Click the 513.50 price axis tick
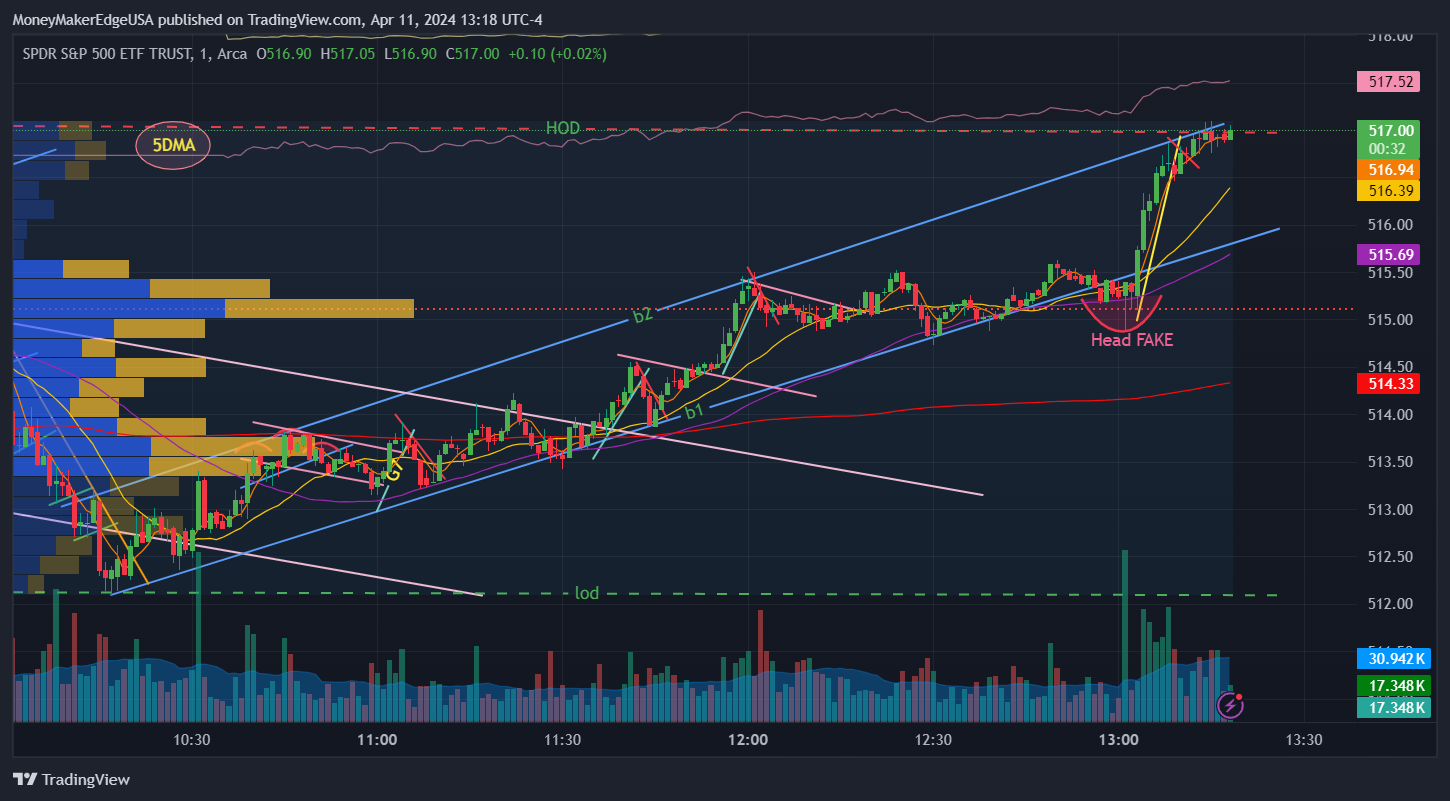Image resolution: width=1450 pixels, height=801 pixels. pyautogui.click(x=1389, y=462)
